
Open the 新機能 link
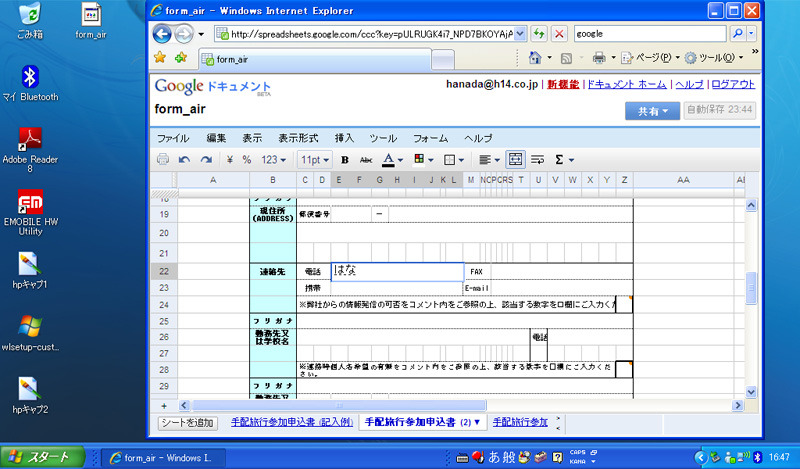point(563,84)
